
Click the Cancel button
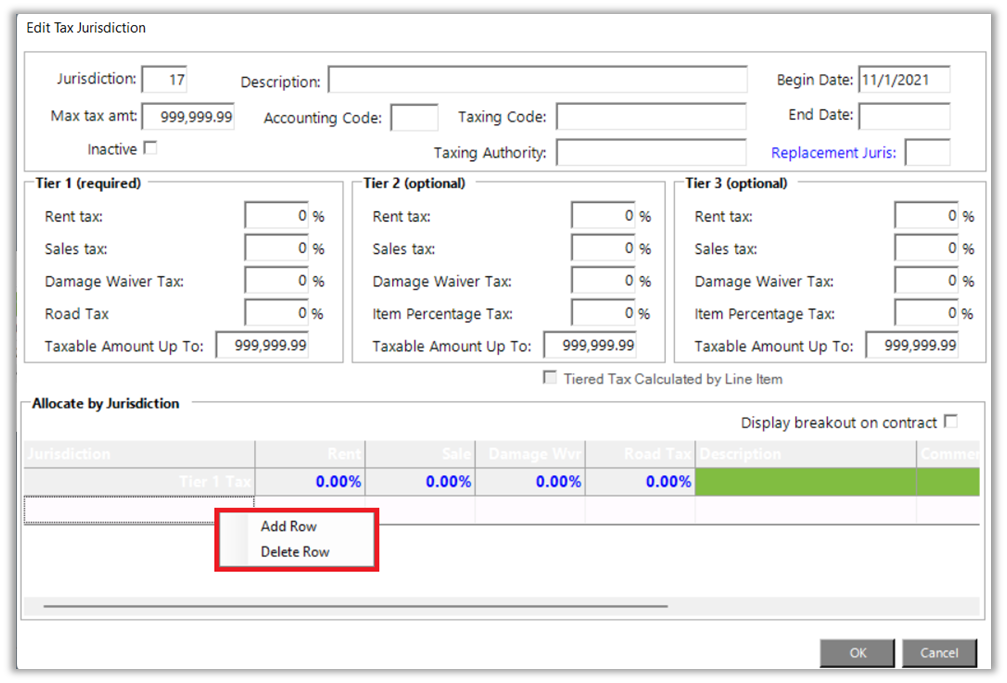[x=938, y=653]
